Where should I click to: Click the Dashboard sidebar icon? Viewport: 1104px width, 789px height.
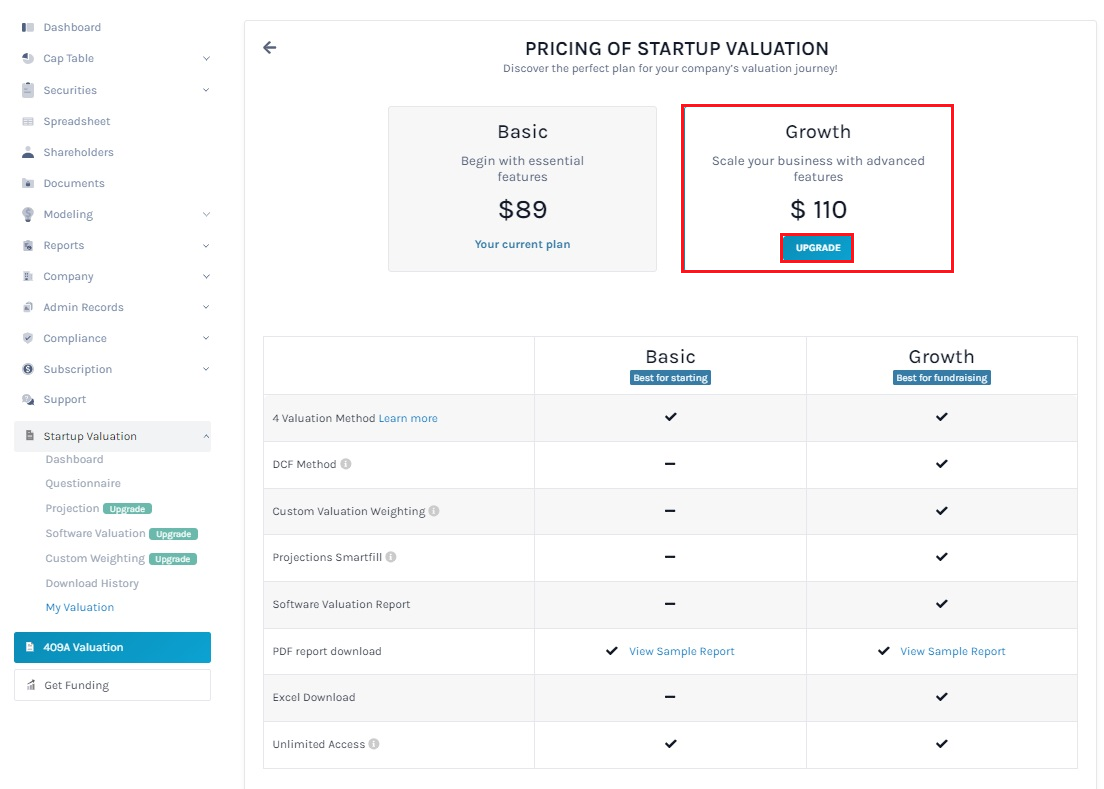pyautogui.click(x=28, y=27)
